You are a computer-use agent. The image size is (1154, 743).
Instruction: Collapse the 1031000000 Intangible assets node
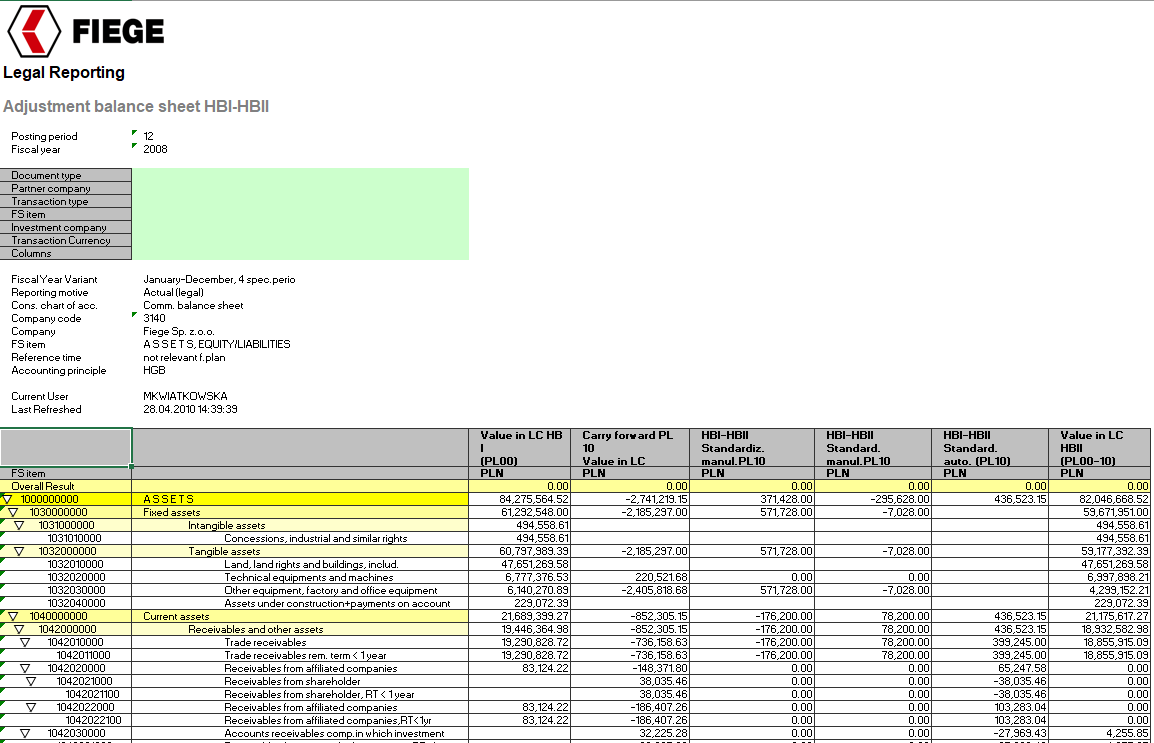[x=19, y=526]
